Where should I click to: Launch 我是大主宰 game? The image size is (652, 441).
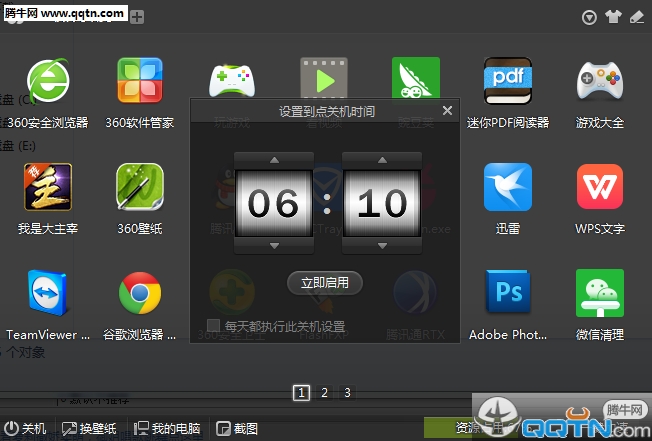48,187
